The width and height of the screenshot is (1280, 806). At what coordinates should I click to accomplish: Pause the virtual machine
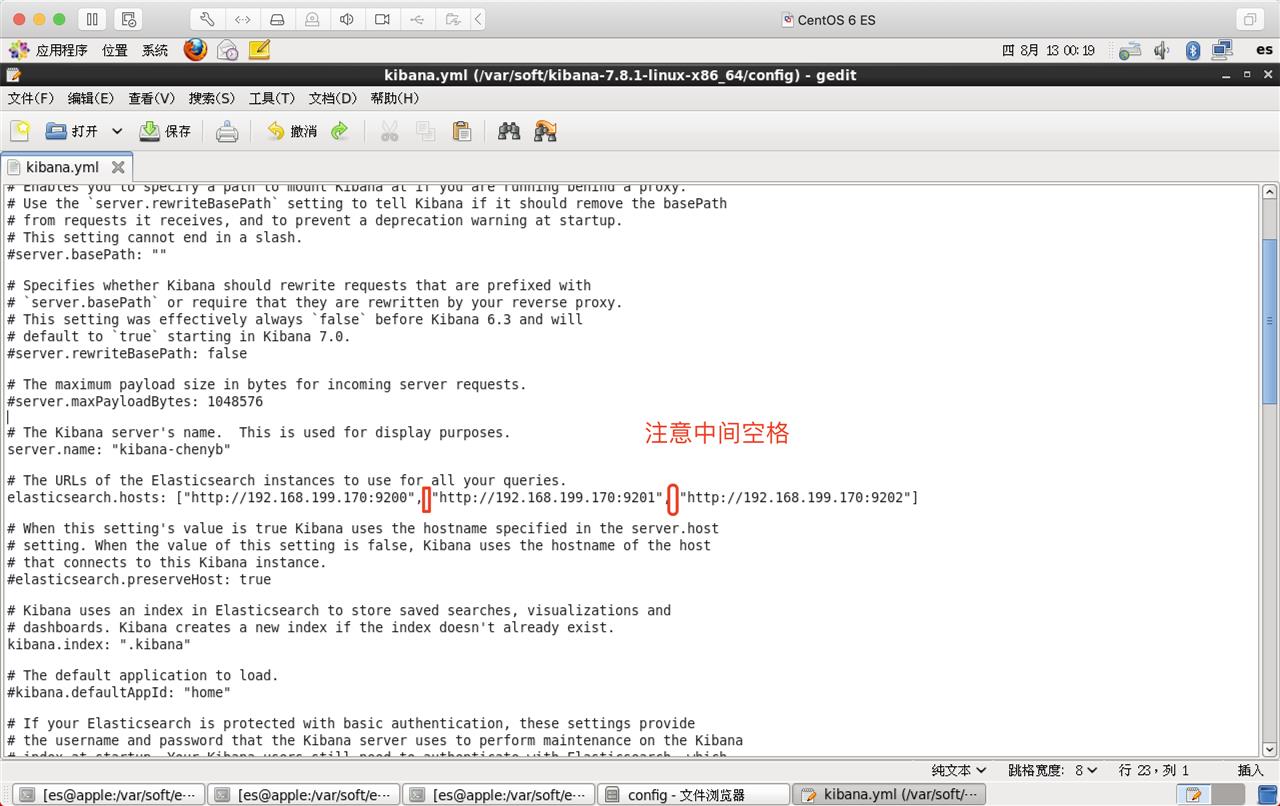[92, 19]
